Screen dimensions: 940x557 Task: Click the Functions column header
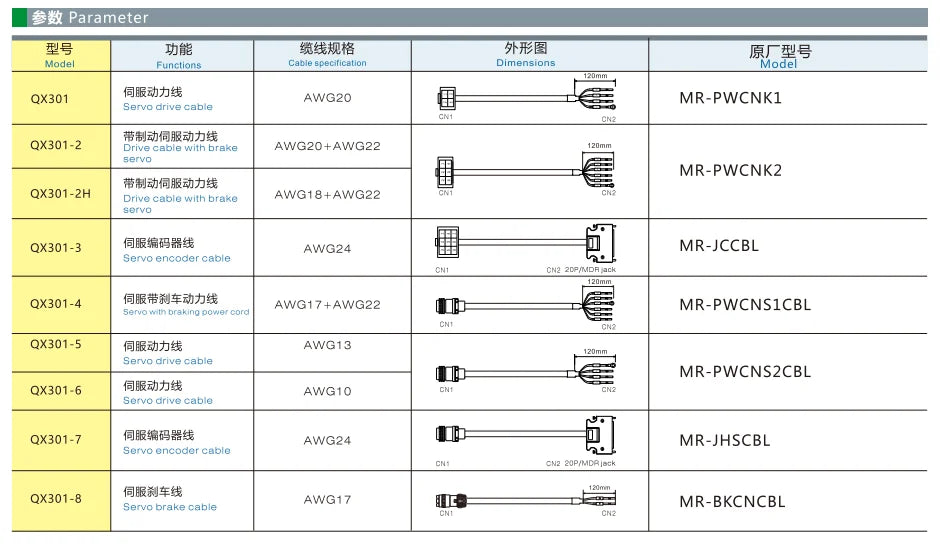pyautogui.click(x=182, y=56)
